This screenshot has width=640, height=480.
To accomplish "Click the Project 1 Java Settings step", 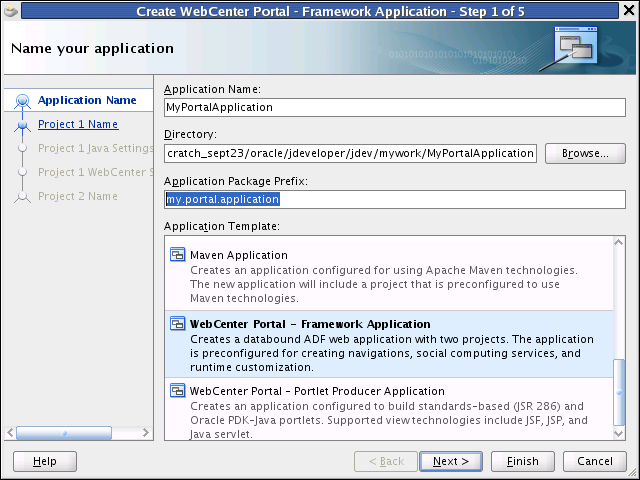I will 96,148.
